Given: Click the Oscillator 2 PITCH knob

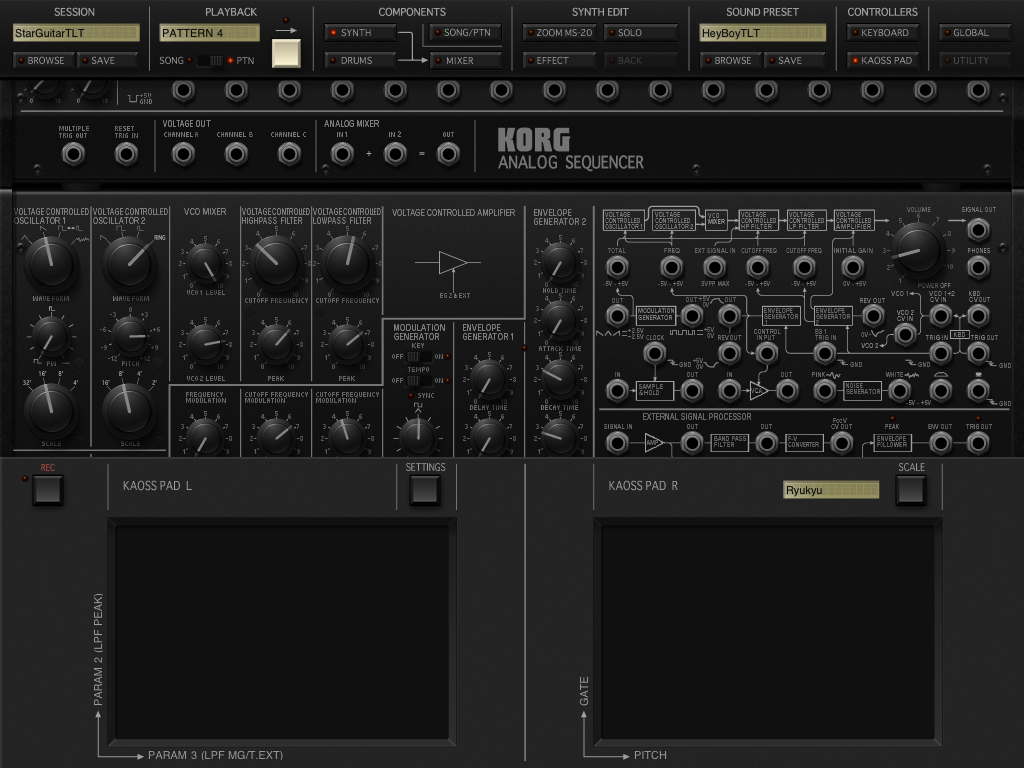Looking at the screenshot, I should pyautogui.click(x=130, y=336).
